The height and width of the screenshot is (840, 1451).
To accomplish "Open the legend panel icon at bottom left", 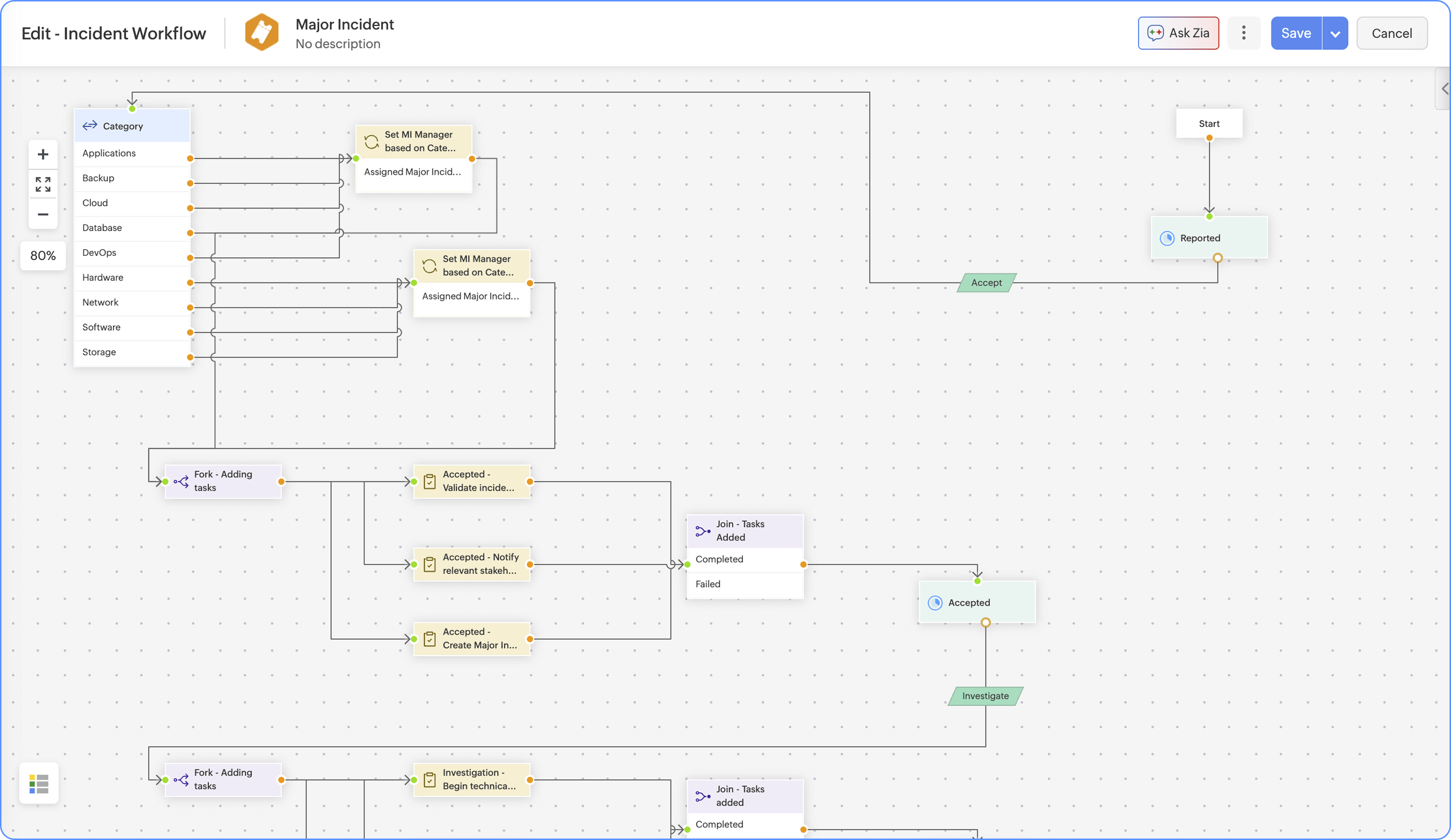I will [x=39, y=782].
